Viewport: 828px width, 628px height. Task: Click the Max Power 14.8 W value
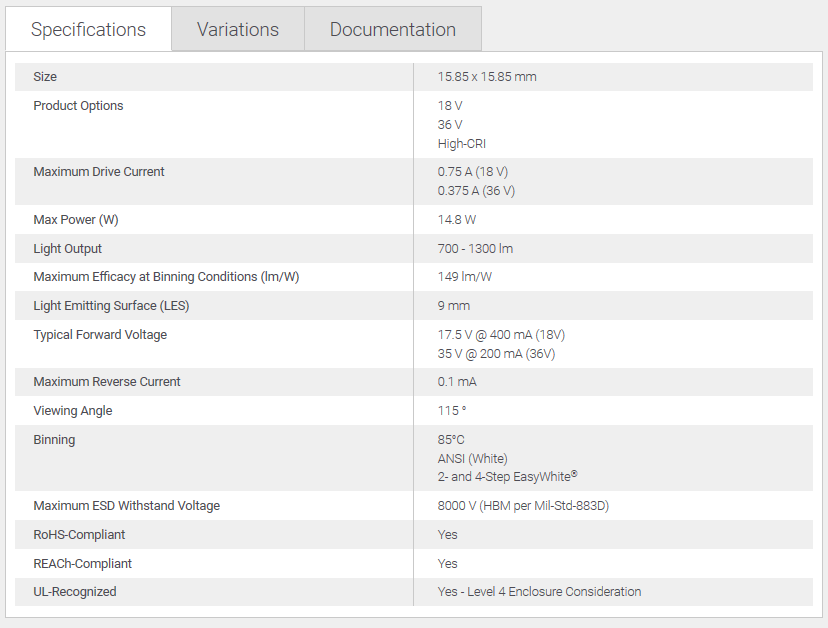(458, 220)
